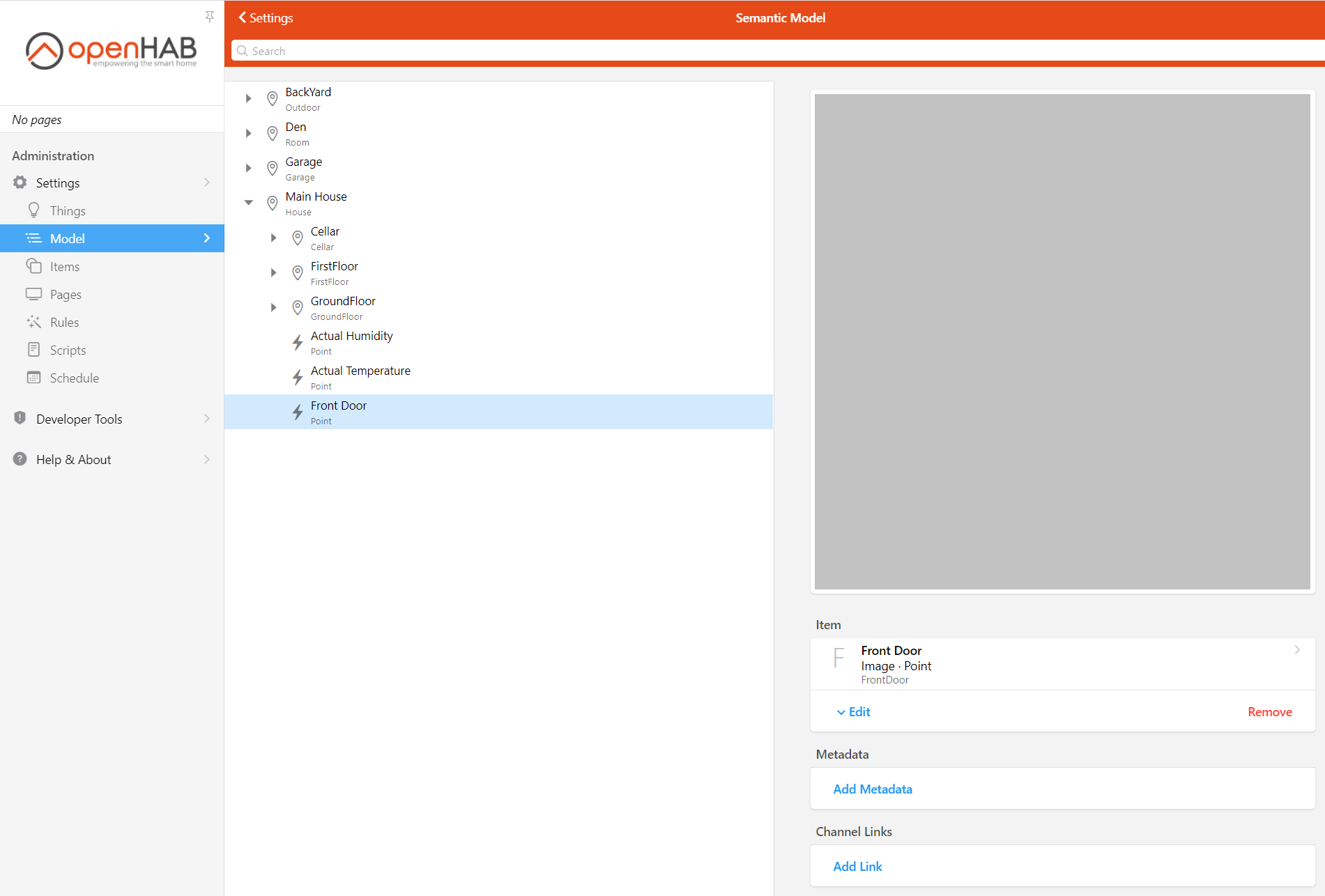Go back to Settings
This screenshot has height=896, width=1325.
(x=266, y=18)
